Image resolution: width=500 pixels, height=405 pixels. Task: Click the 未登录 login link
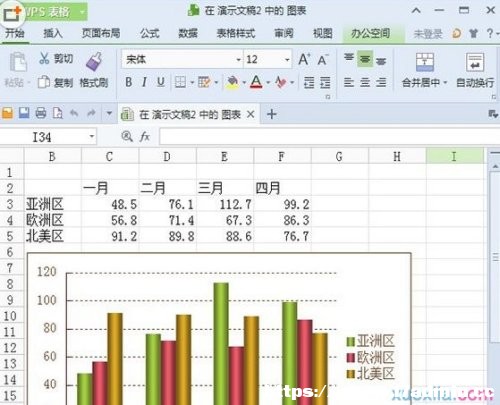click(x=428, y=34)
